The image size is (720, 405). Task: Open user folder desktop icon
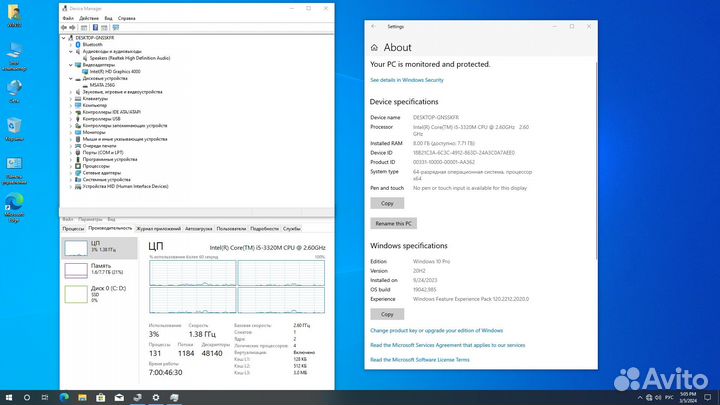point(14,16)
